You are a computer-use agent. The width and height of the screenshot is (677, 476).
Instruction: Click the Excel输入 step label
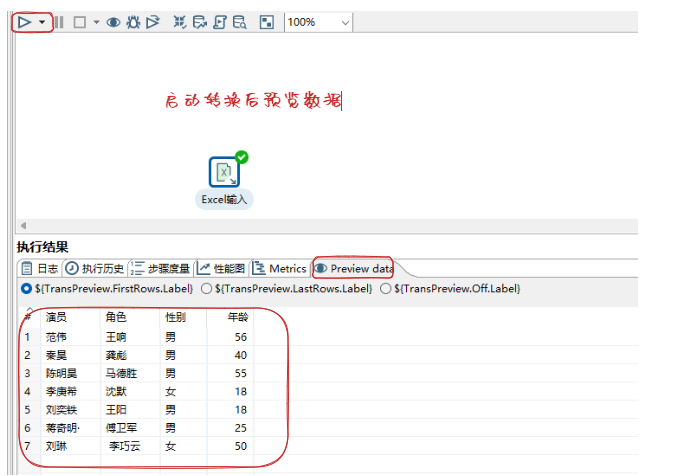click(x=224, y=200)
